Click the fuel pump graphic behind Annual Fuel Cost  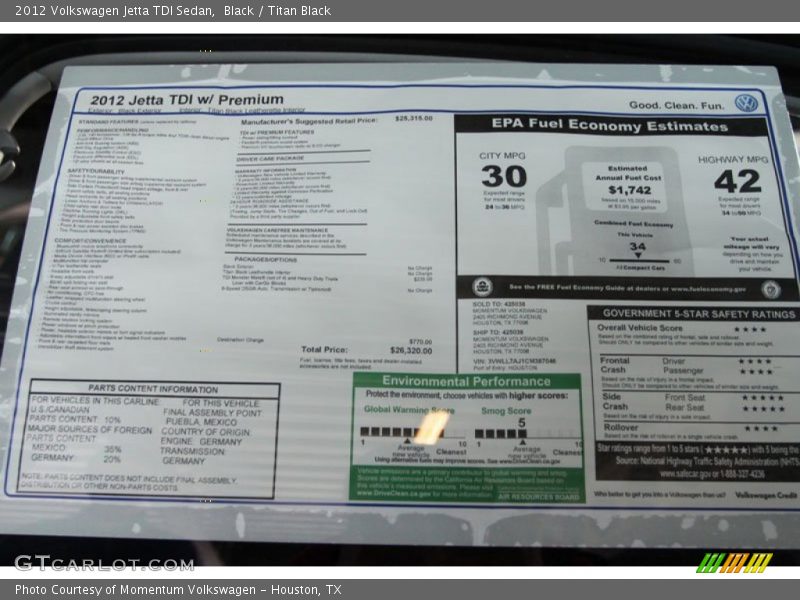[x=616, y=210]
